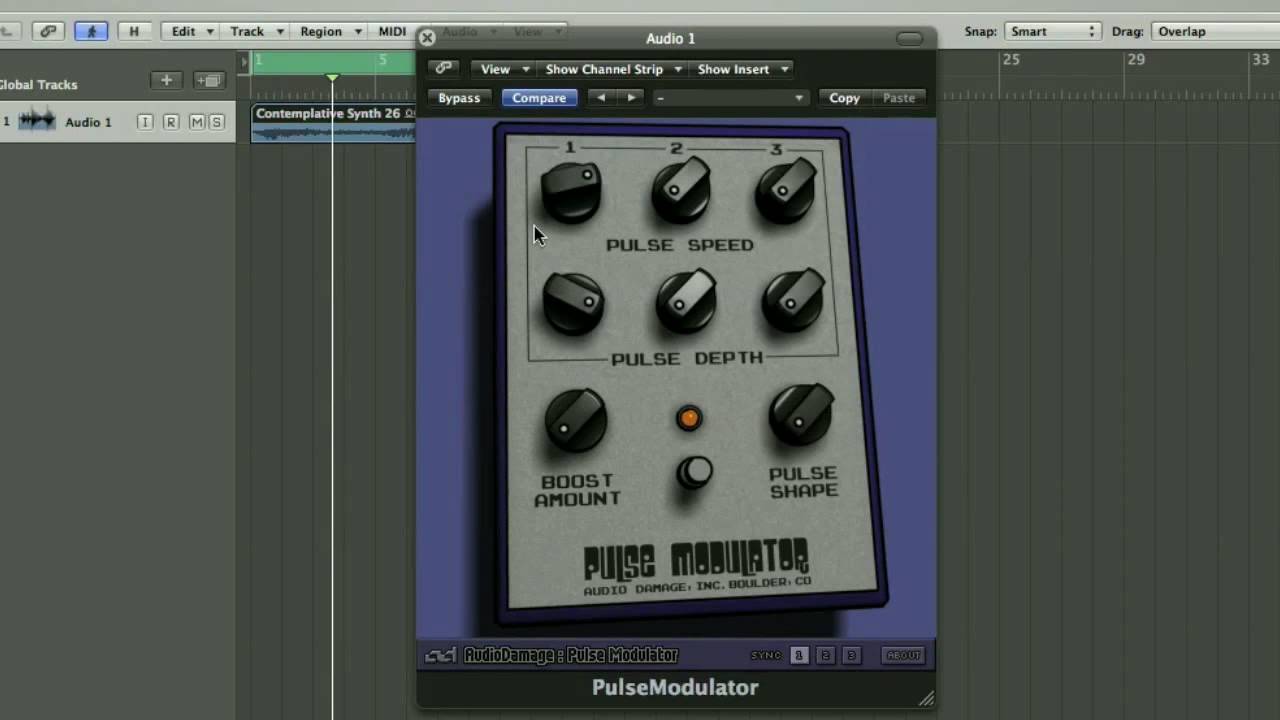Toggle Sync 3 button
The height and width of the screenshot is (720, 1280).
pyautogui.click(x=851, y=655)
